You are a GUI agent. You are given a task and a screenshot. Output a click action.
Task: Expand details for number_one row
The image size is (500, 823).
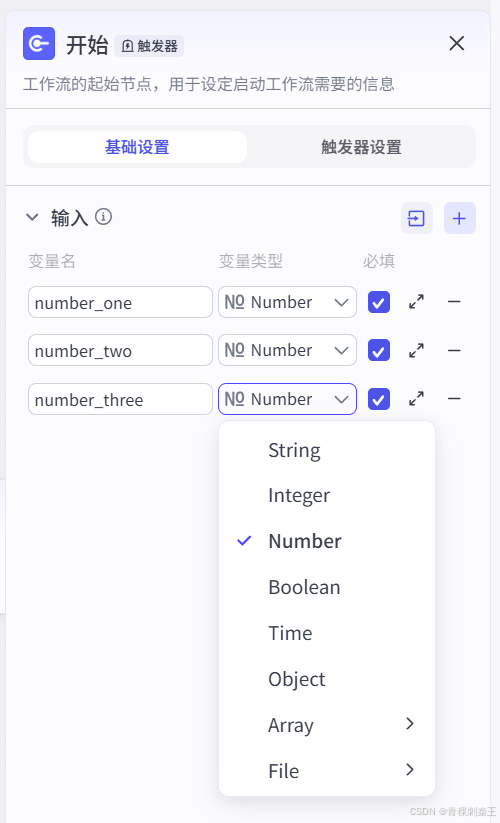coord(417,302)
